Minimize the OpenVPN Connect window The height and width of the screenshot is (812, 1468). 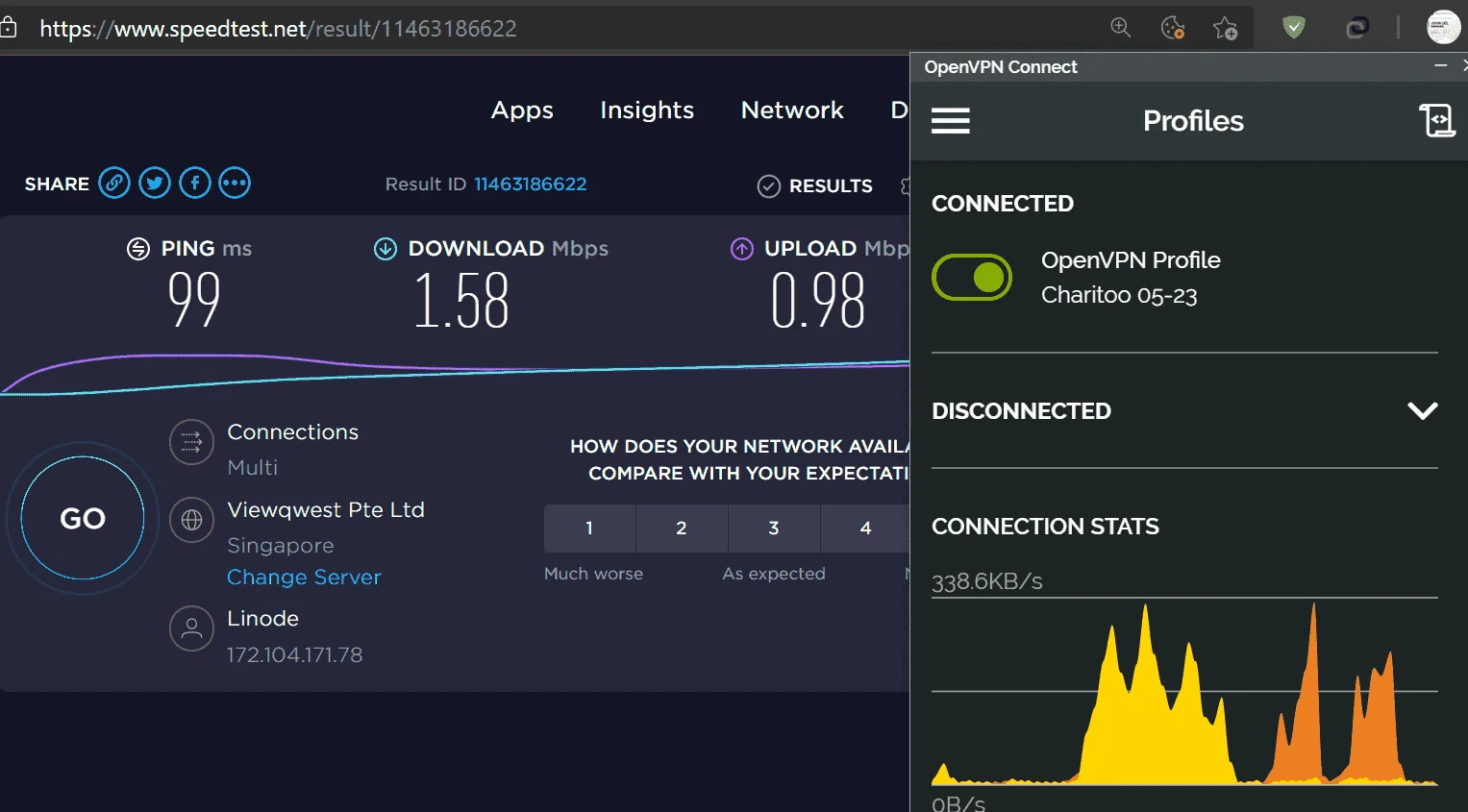pos(1440,65)
